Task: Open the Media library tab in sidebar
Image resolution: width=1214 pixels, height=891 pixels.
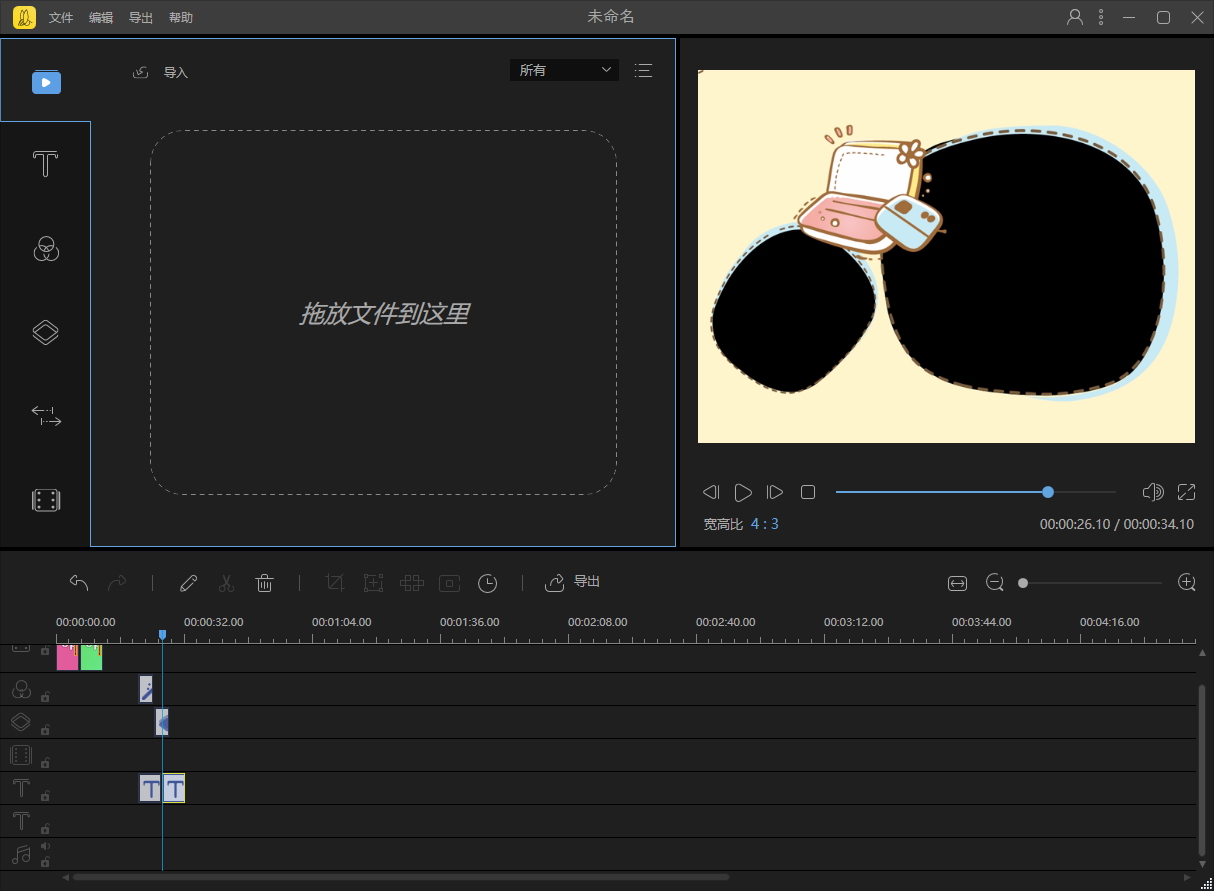Action: pyautogui.click(x=46, y=81)
